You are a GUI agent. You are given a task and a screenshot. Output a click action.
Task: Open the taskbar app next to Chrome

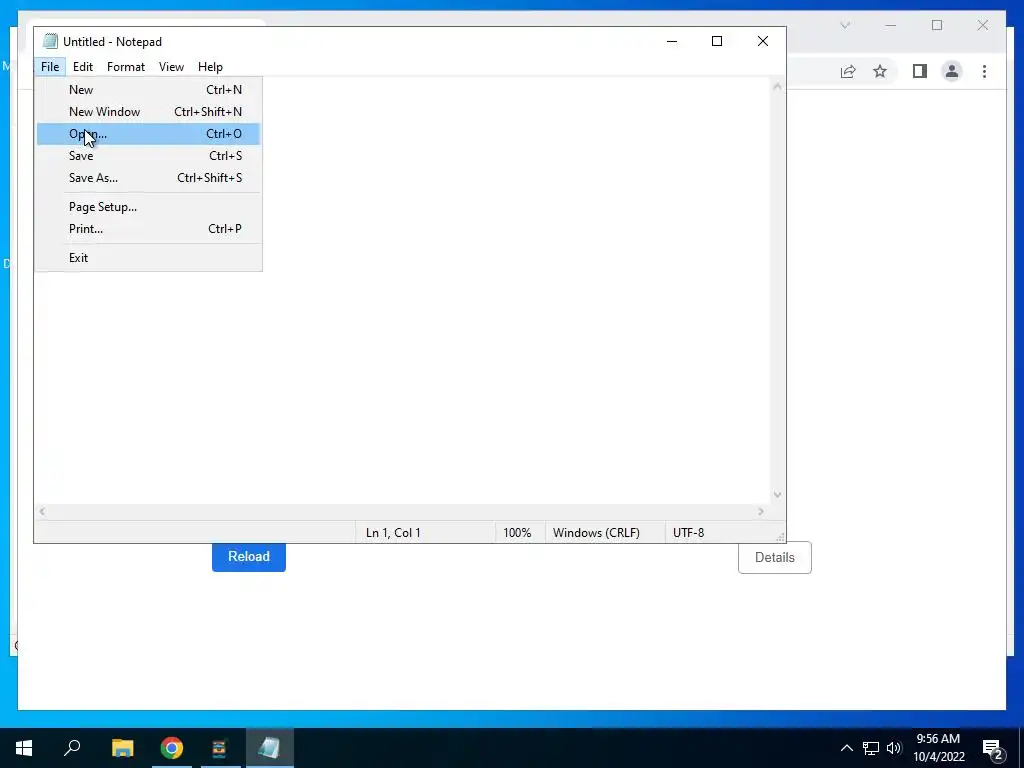pos(219,748)
